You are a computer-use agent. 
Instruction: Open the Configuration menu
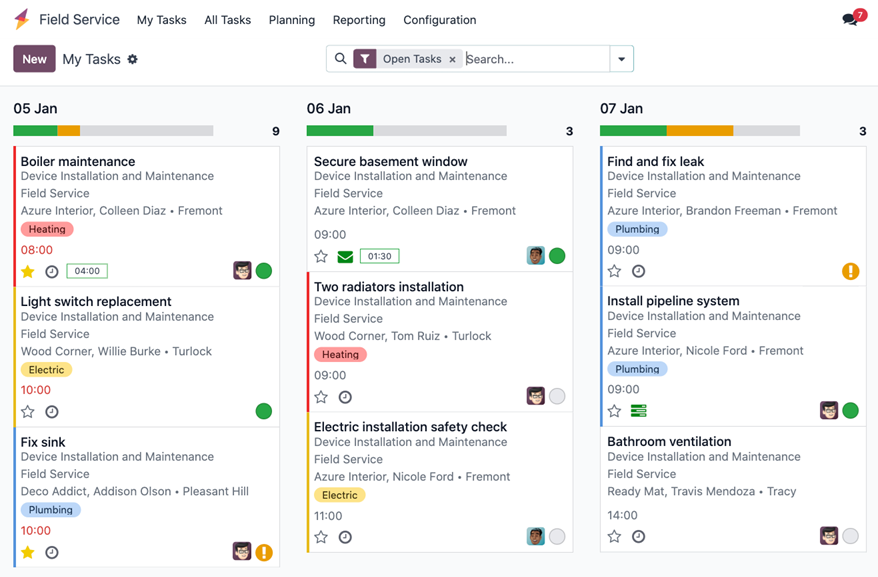tap(439, 20)
